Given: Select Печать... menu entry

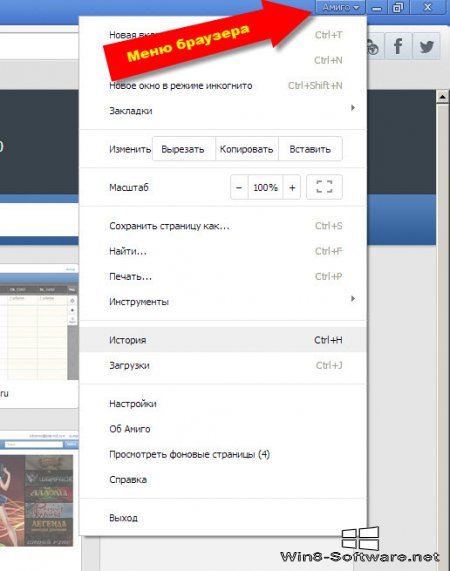Looking at the screenshot, I should click(x=223, y=276).
